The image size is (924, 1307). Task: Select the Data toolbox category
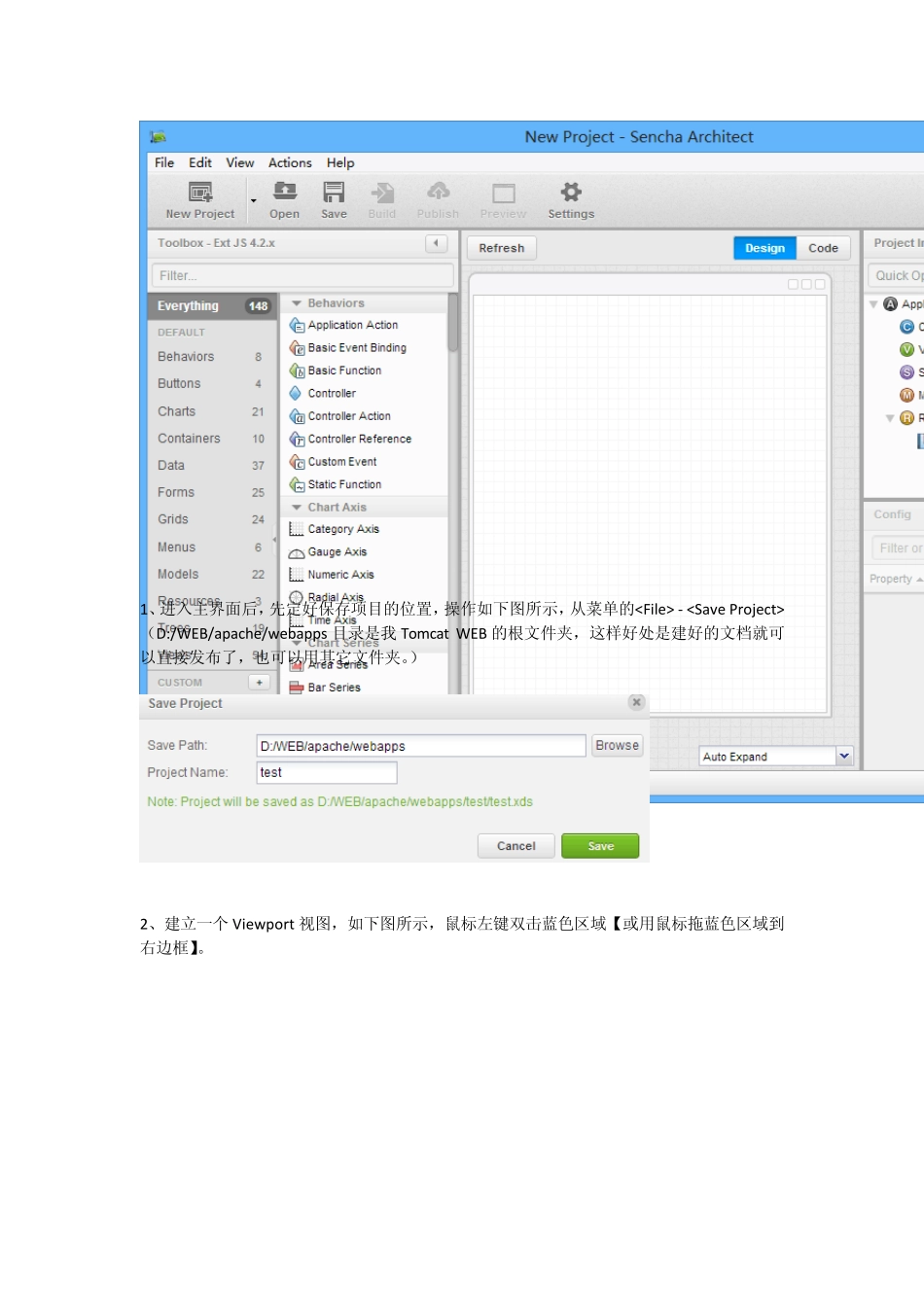point(212,466)
